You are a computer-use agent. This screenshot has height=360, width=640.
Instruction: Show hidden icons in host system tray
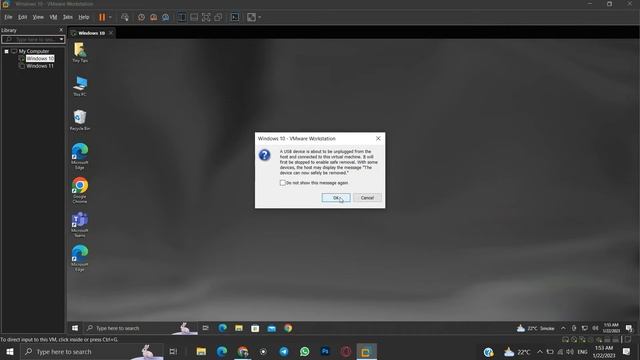tap(540, 351)
